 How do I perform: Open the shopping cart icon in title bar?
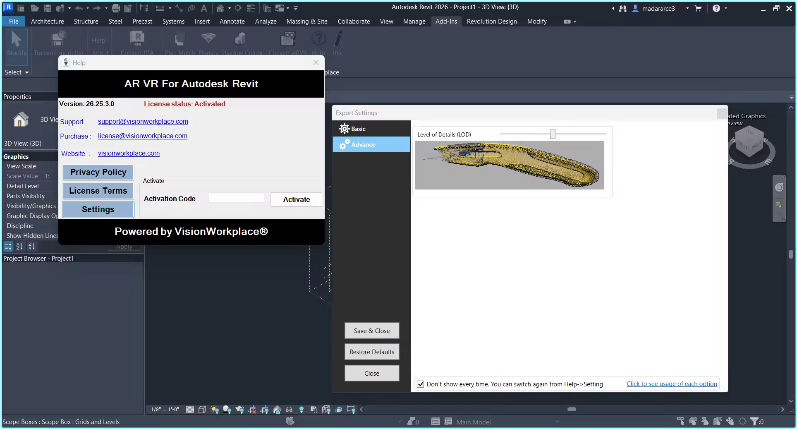[698, 8]
